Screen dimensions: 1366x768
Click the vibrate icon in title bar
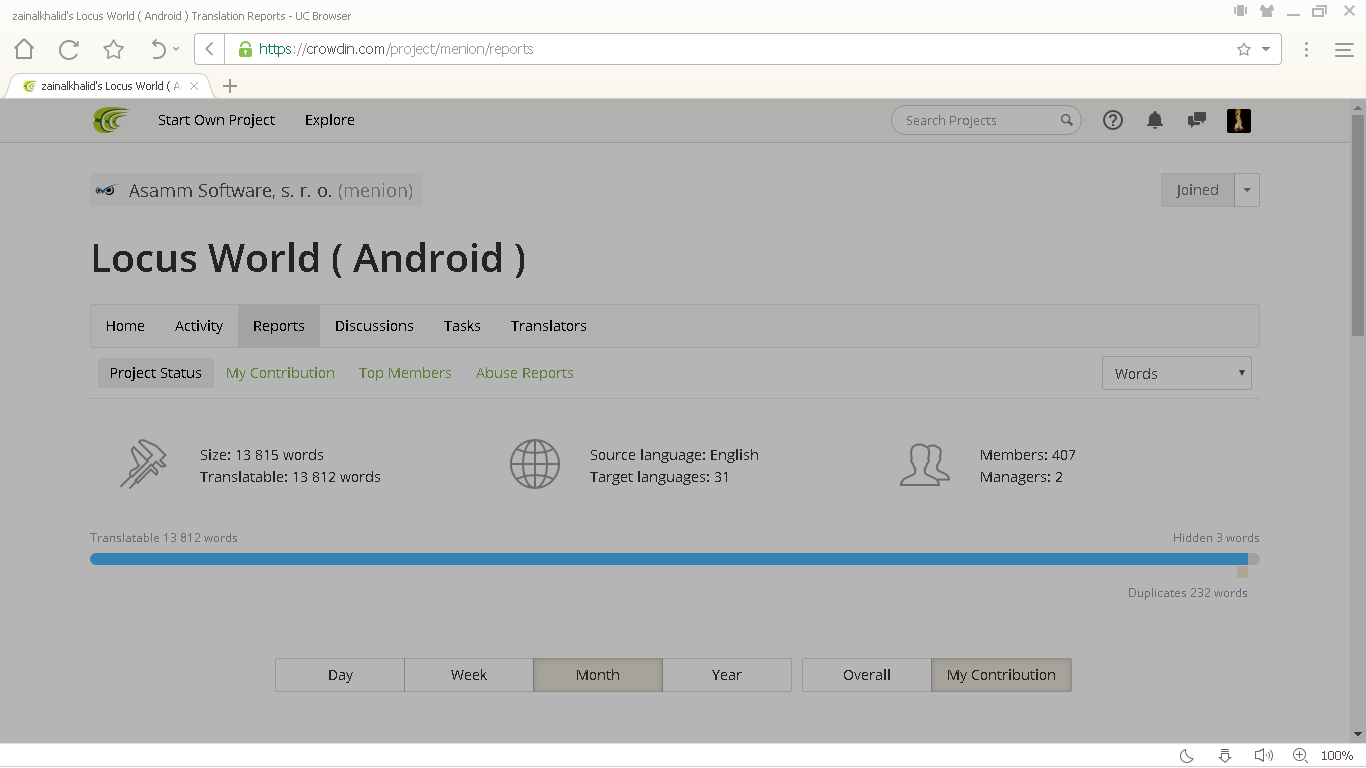pos(1240,11)
